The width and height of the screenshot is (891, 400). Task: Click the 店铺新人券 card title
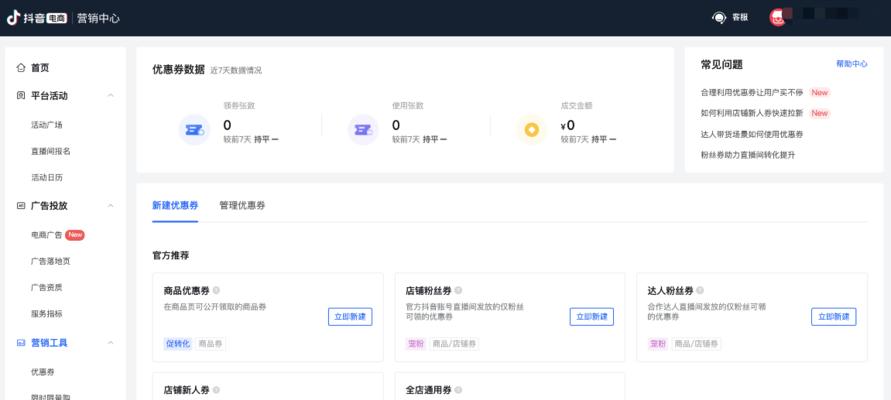(186, 390)
